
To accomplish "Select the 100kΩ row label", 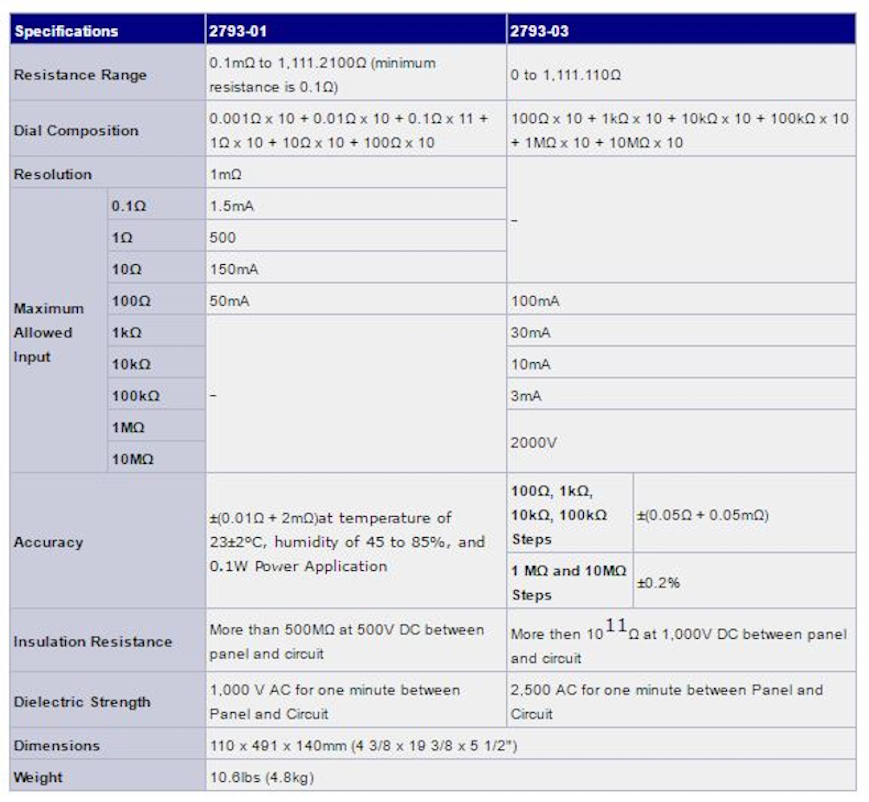I will (x=135, y=396).
